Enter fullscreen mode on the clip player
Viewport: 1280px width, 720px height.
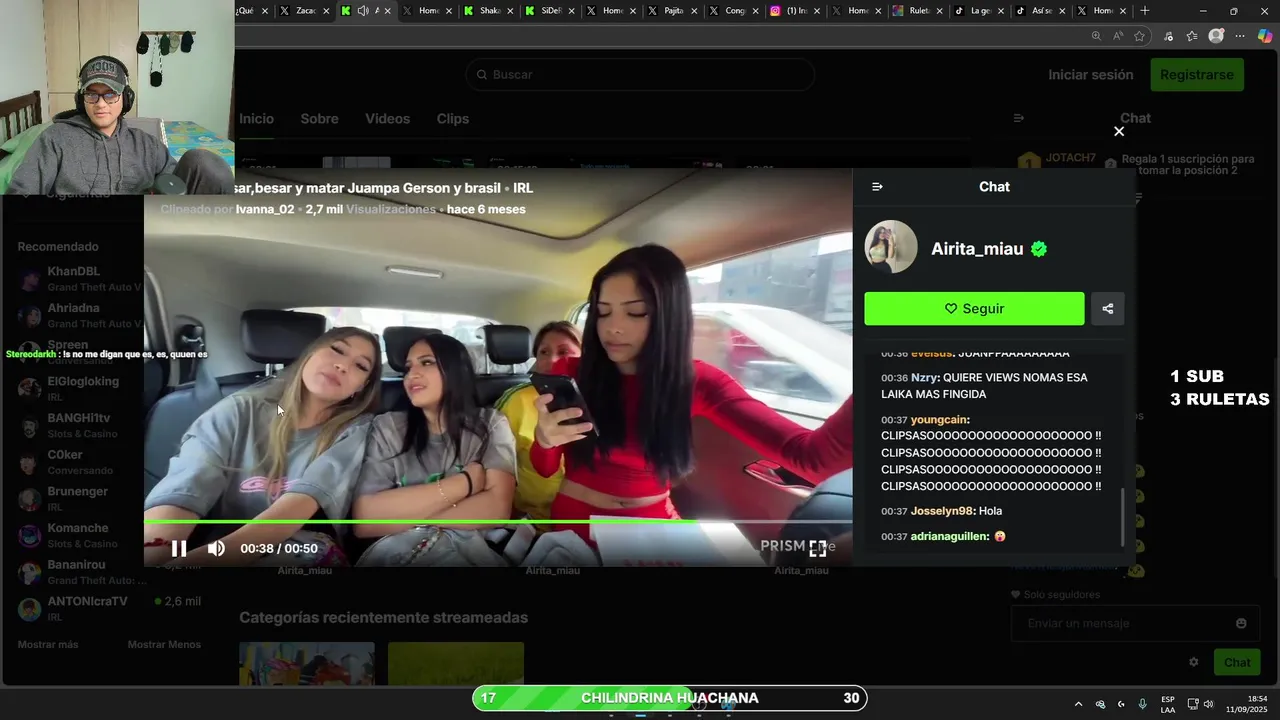click(x=818, y=548)
